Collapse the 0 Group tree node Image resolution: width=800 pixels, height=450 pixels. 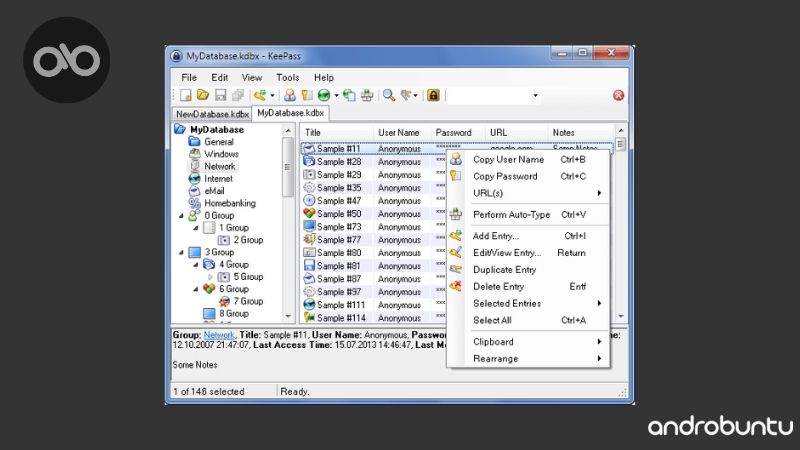[181, 216]
